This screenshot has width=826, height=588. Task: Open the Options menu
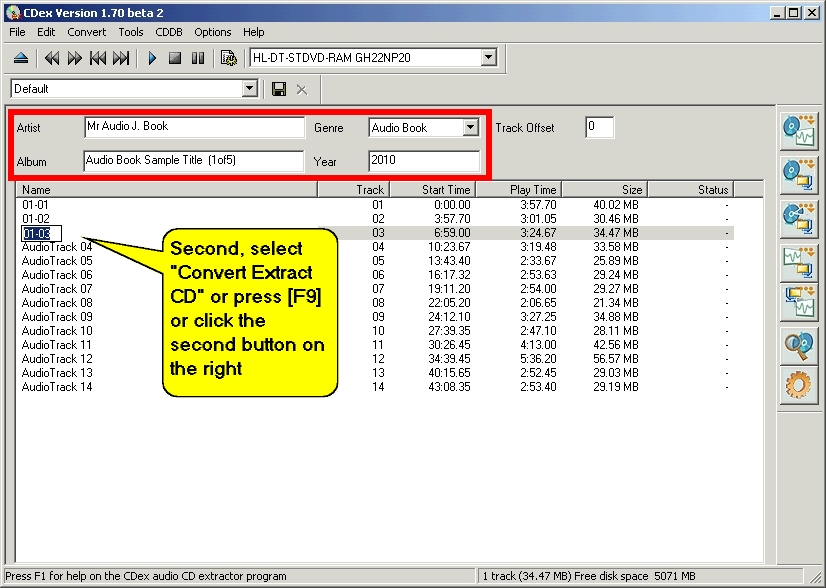[x=212, y=32]
